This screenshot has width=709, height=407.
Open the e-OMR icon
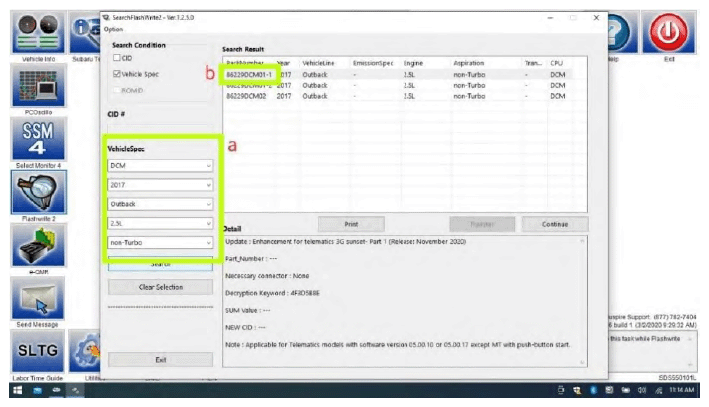pyautogui.click(x=38, y=246)
